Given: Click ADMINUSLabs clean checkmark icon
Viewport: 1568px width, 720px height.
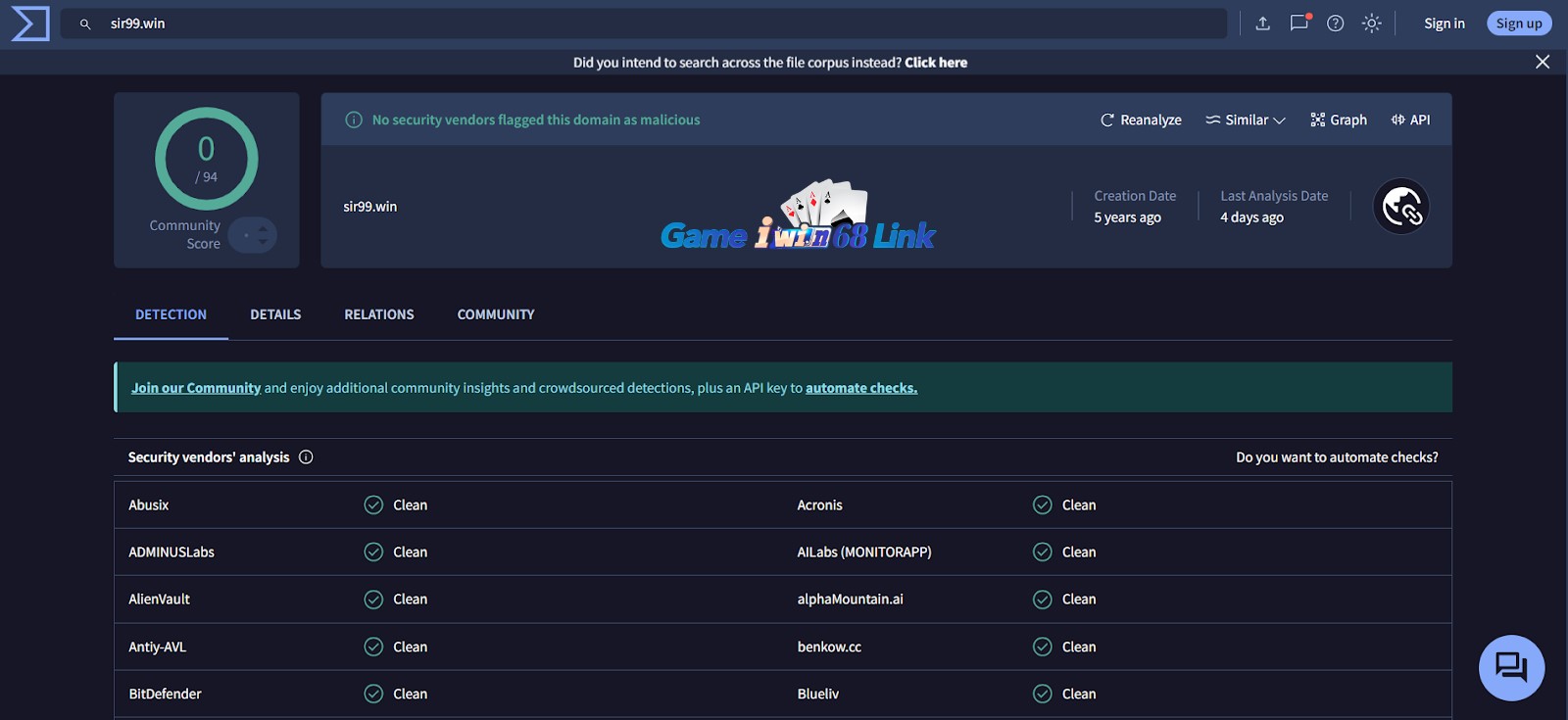Looking at the screenshot, I should pos(373,552).
